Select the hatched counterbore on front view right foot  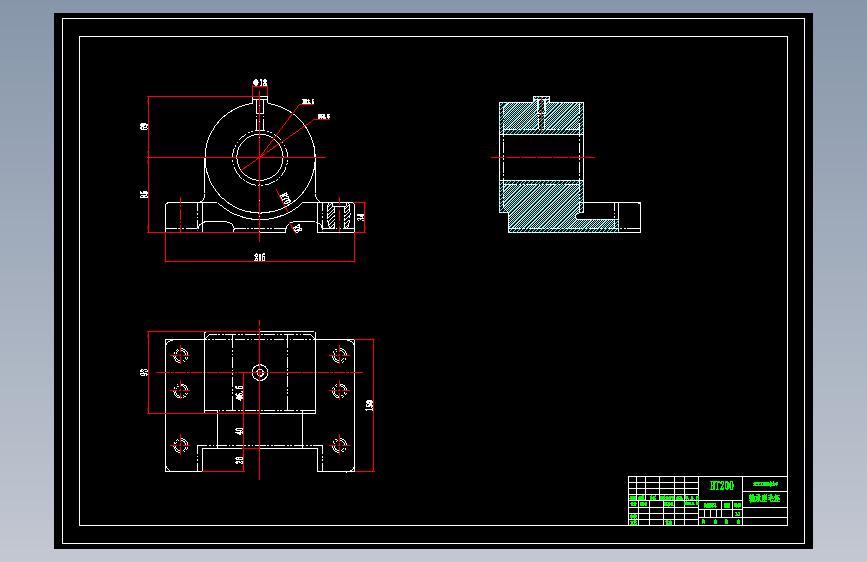tap(339, 216)
